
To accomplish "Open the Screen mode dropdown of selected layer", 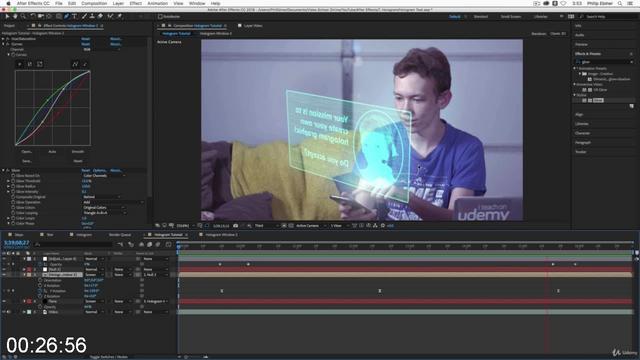I will 94,275.
